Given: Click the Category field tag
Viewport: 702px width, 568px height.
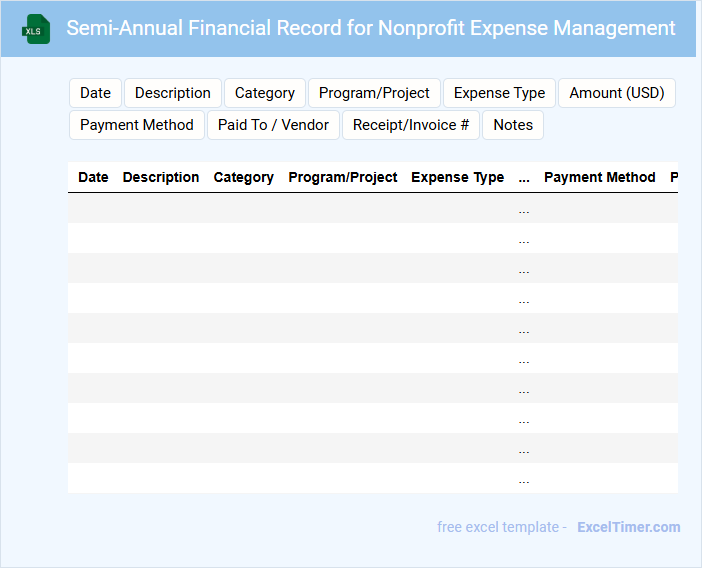Looking at the screenshot, I should 265,93.
